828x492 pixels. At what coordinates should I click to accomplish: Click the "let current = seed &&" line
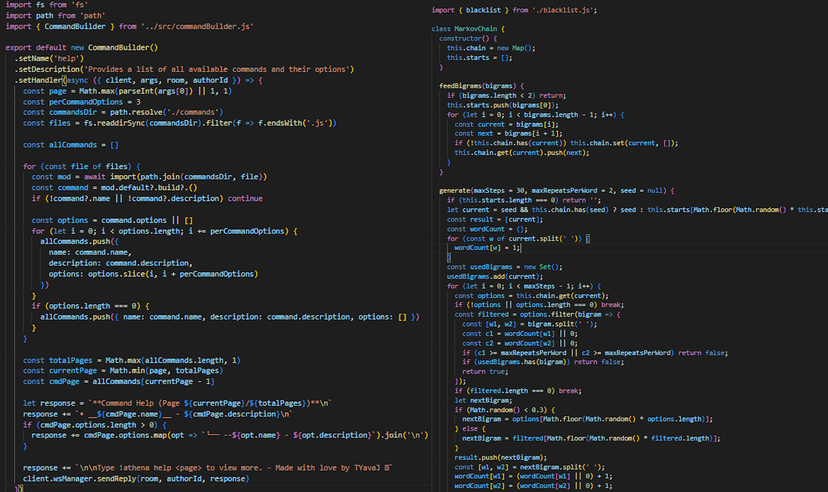(x=637, y=210)
